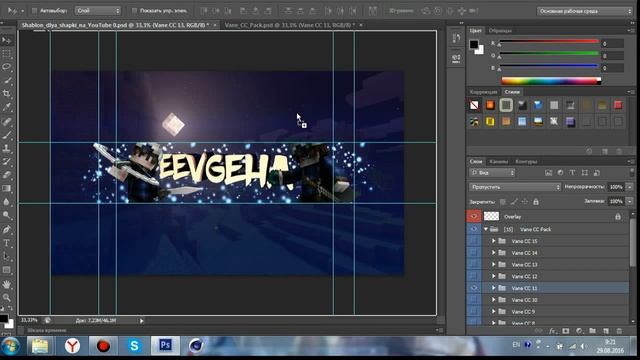The height and width of the screenshot is (360, 640).
Task: Create a new layer
Action: coord(606,331)
